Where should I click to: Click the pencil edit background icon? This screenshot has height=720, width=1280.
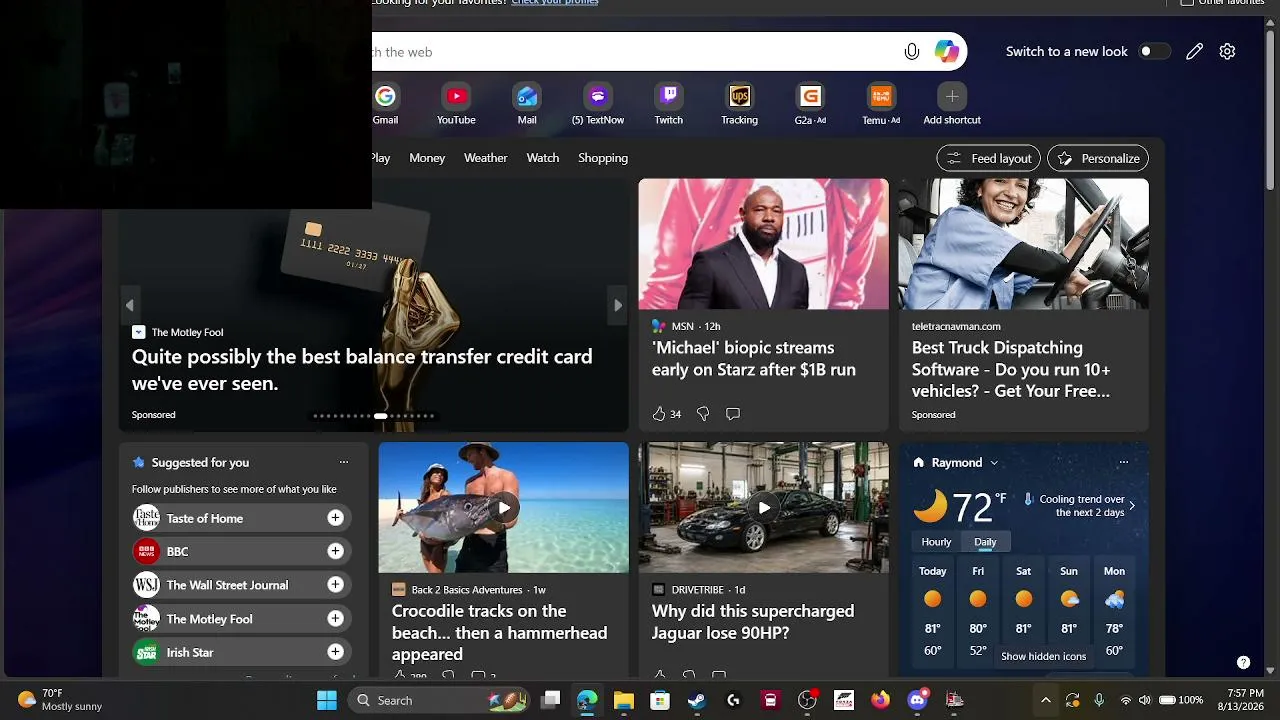click(1194, 52)
